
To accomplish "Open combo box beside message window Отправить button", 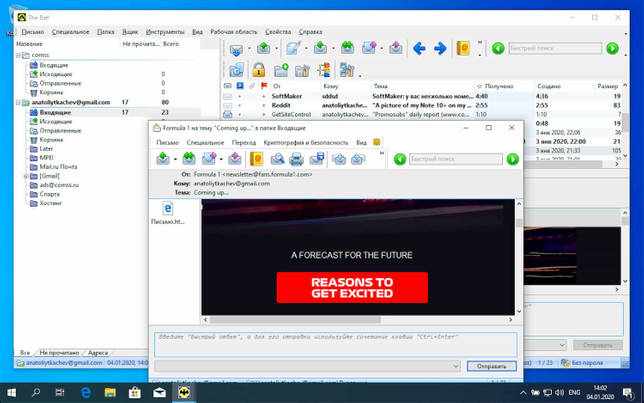I will click(455, 366).
